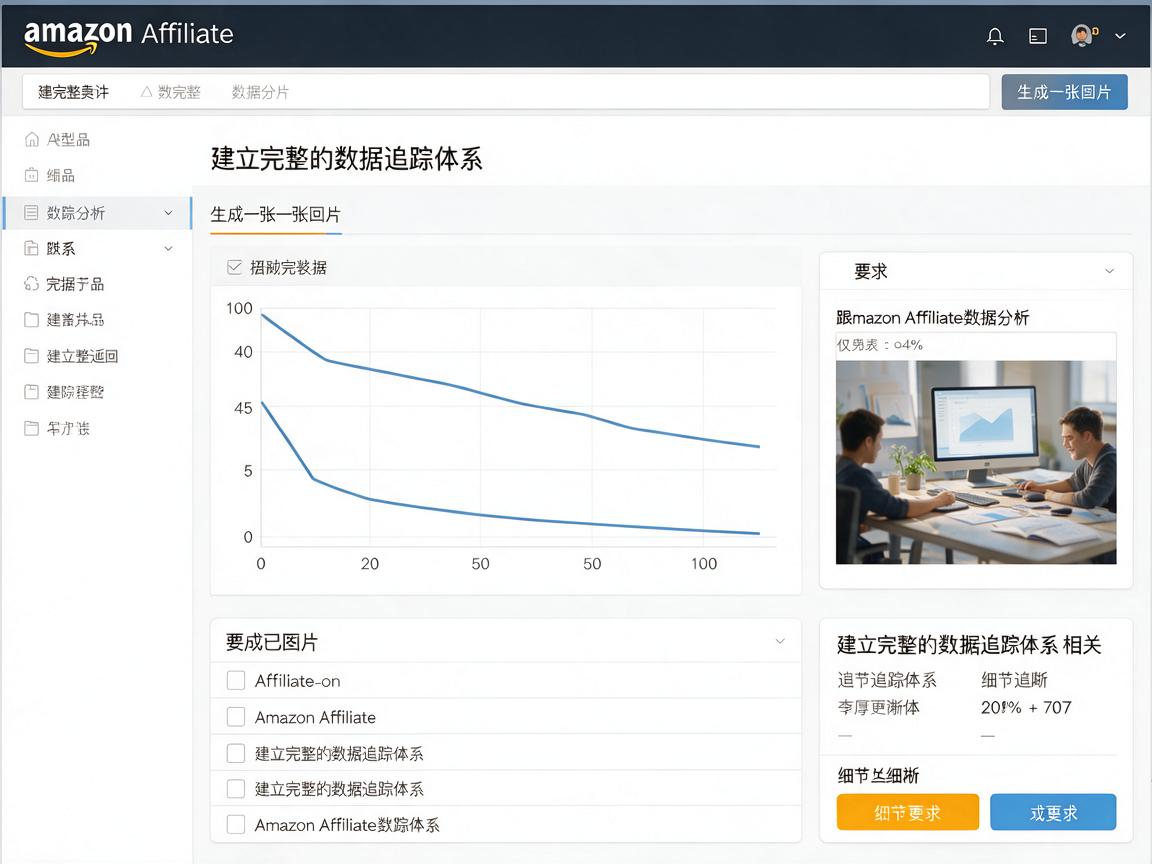Click the 追节追踪体系 label

887,680
